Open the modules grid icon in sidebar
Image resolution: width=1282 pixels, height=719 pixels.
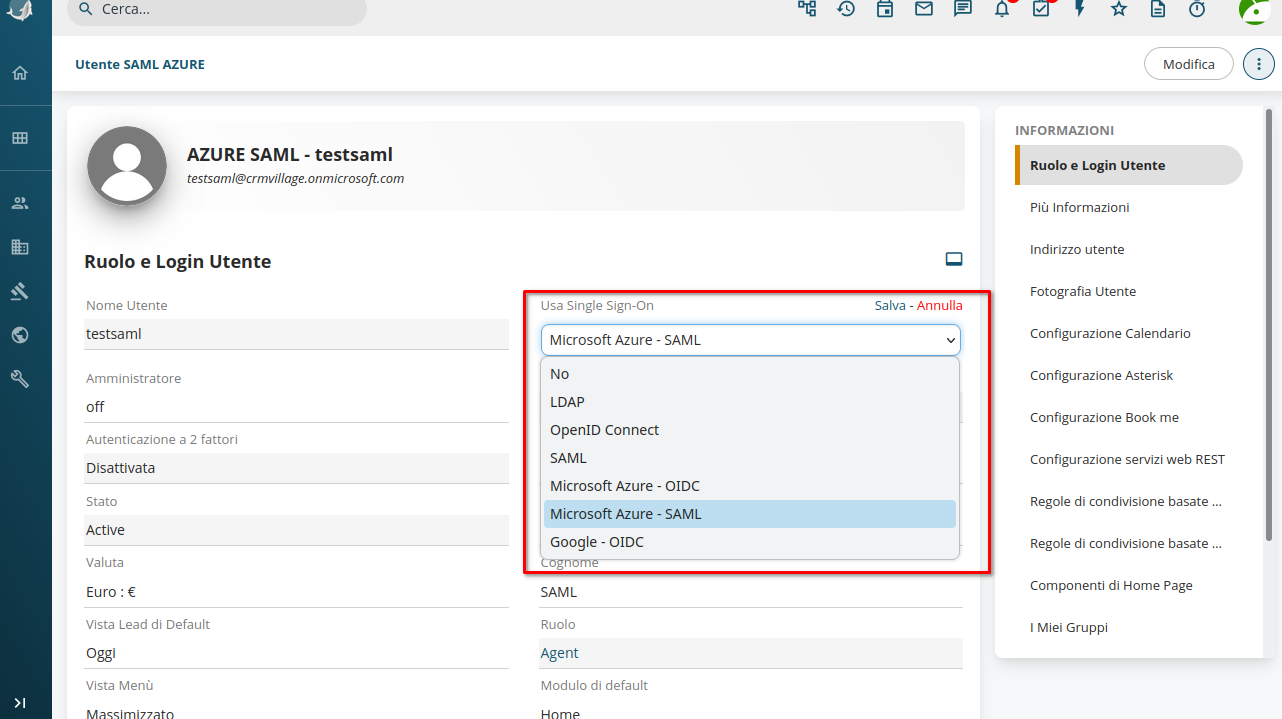click(20, 138)
